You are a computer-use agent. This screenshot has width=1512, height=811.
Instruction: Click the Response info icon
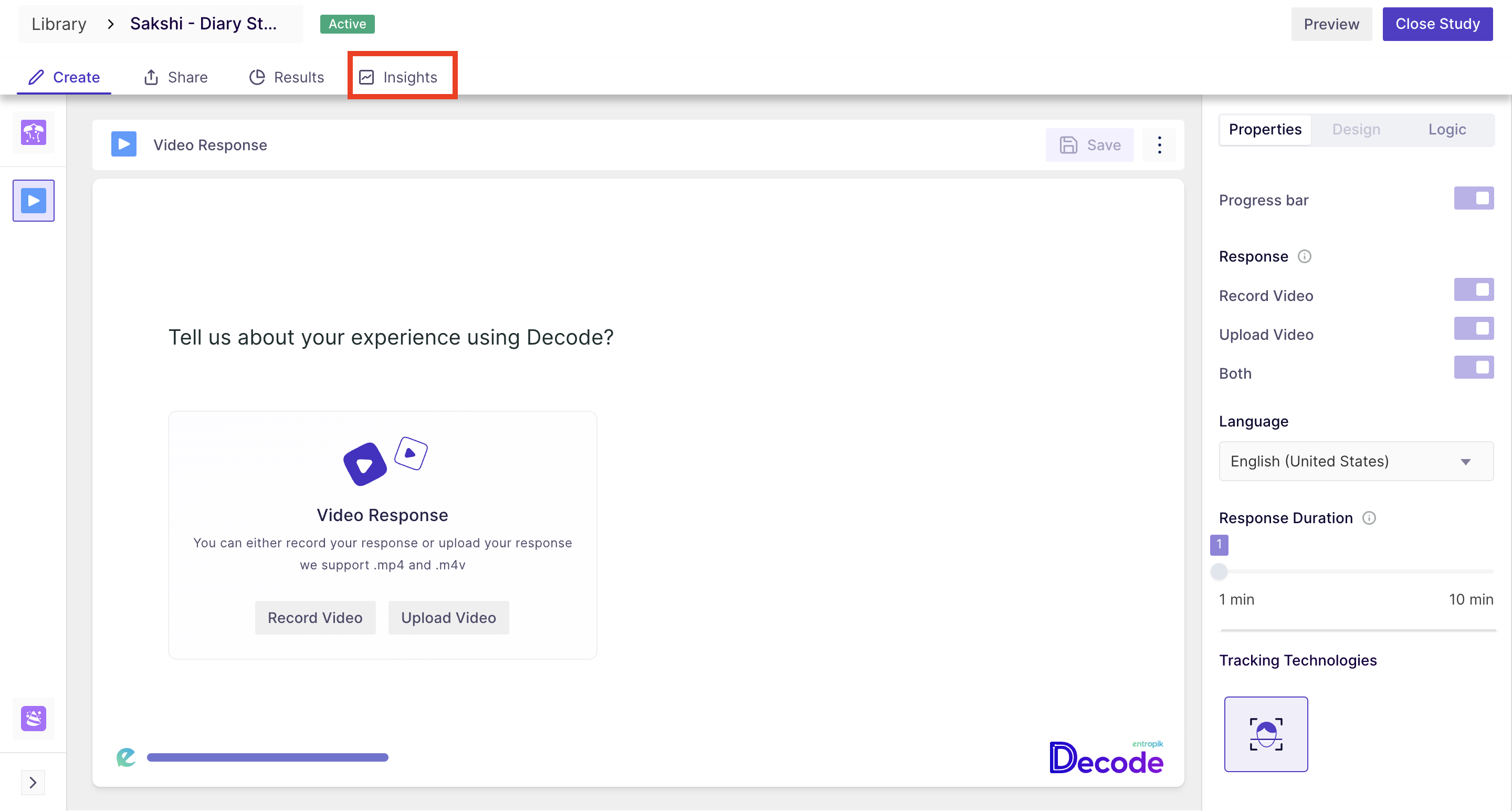1304,257
